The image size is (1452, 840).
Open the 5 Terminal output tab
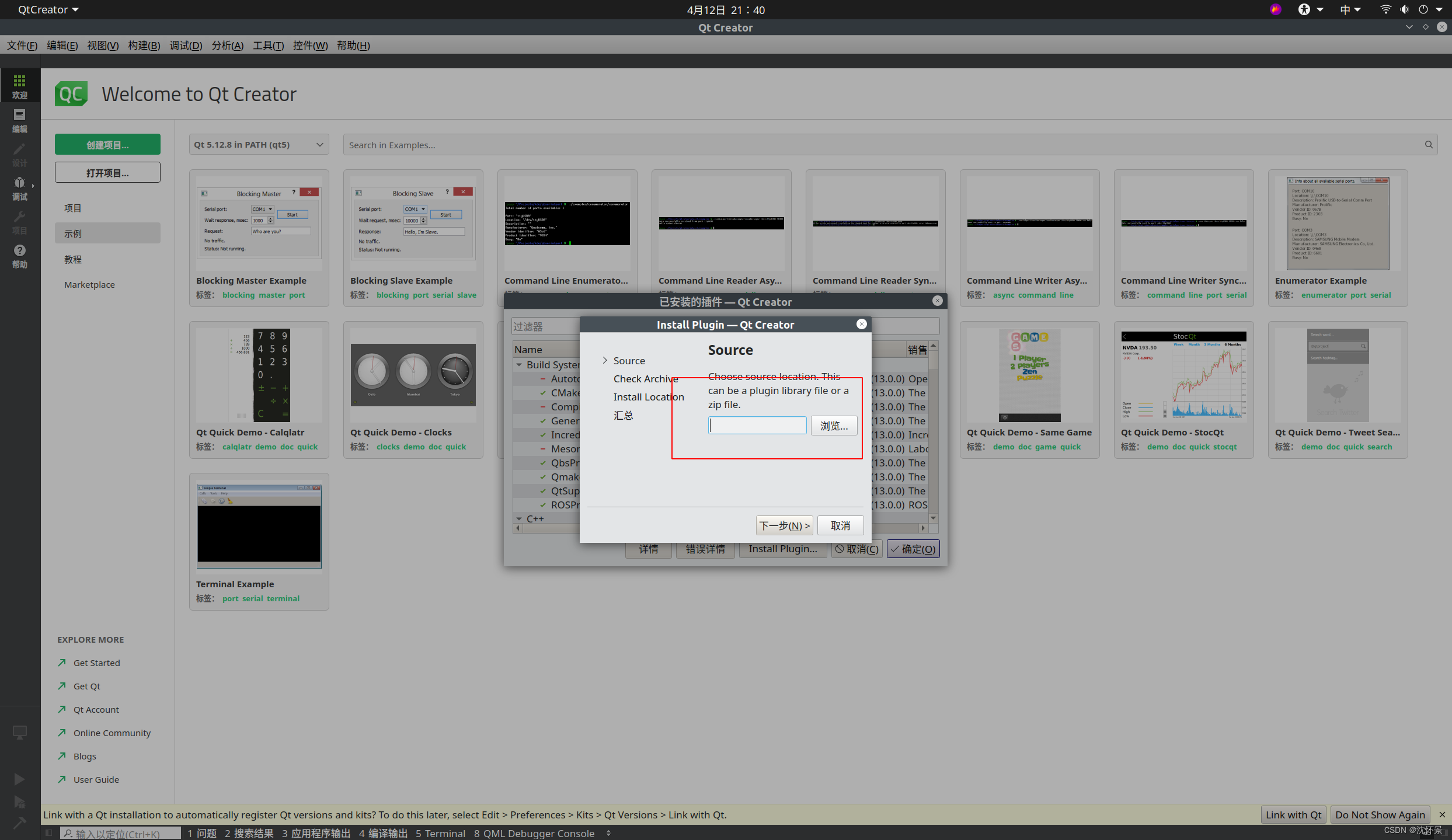click(x=440, y=833)
